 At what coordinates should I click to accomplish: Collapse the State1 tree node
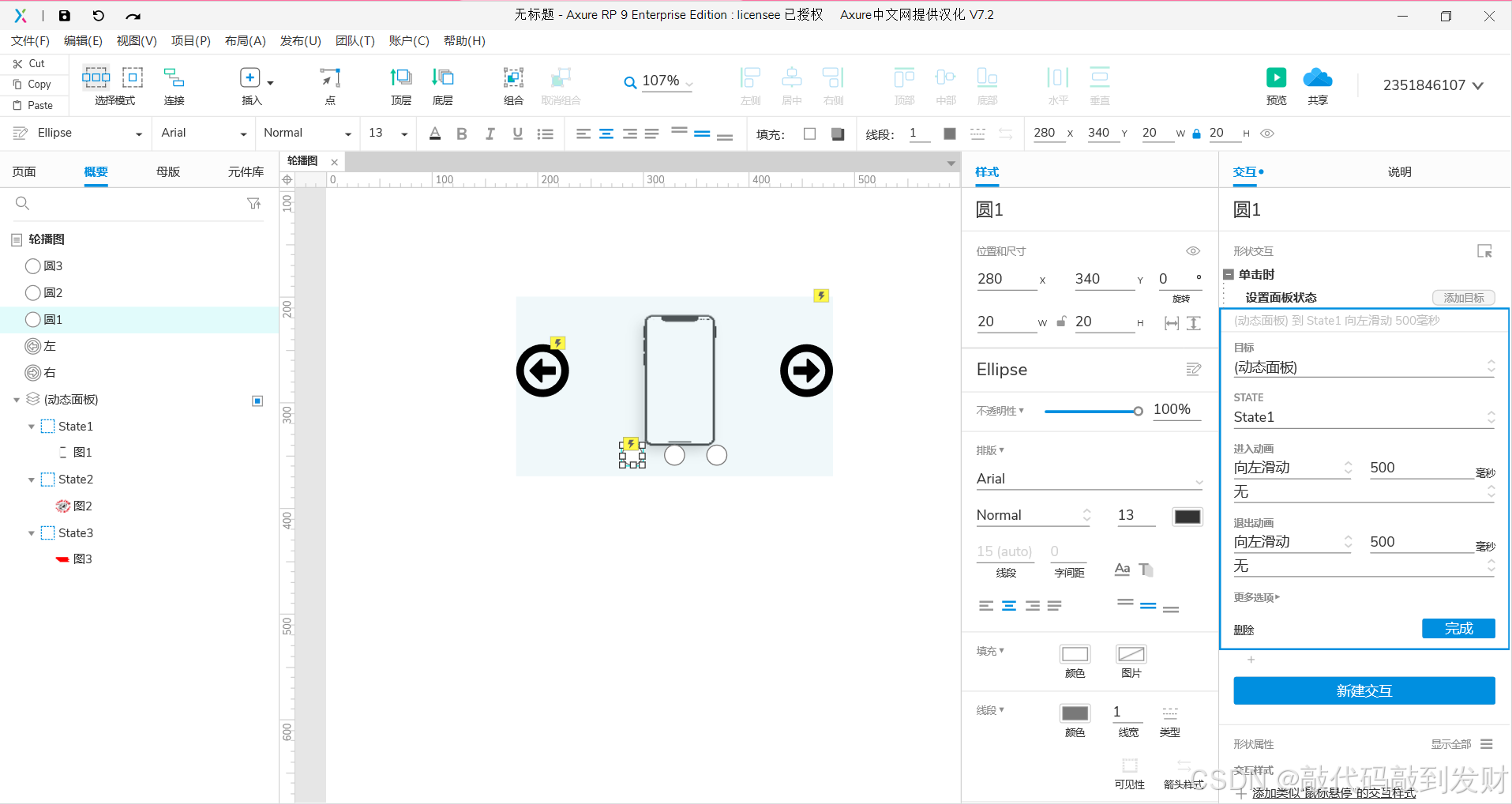click(x=32, y=427)
